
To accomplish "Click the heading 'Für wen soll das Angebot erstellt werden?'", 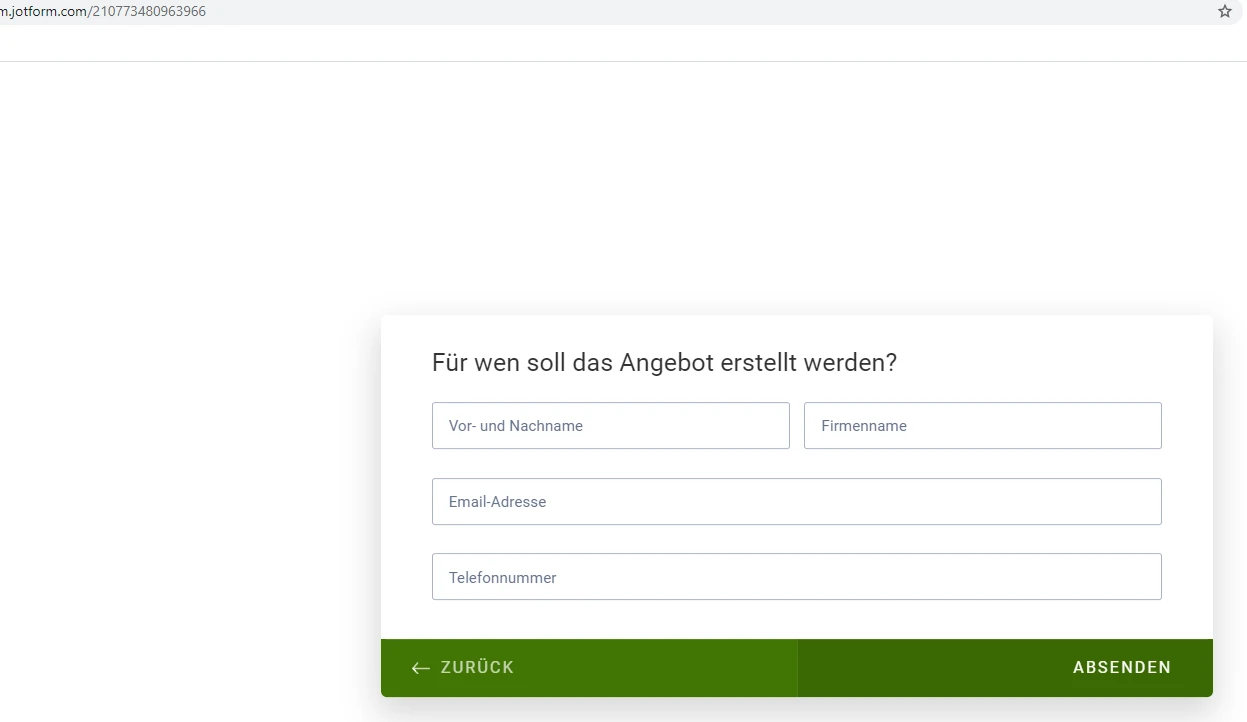I will click(664, 362).
